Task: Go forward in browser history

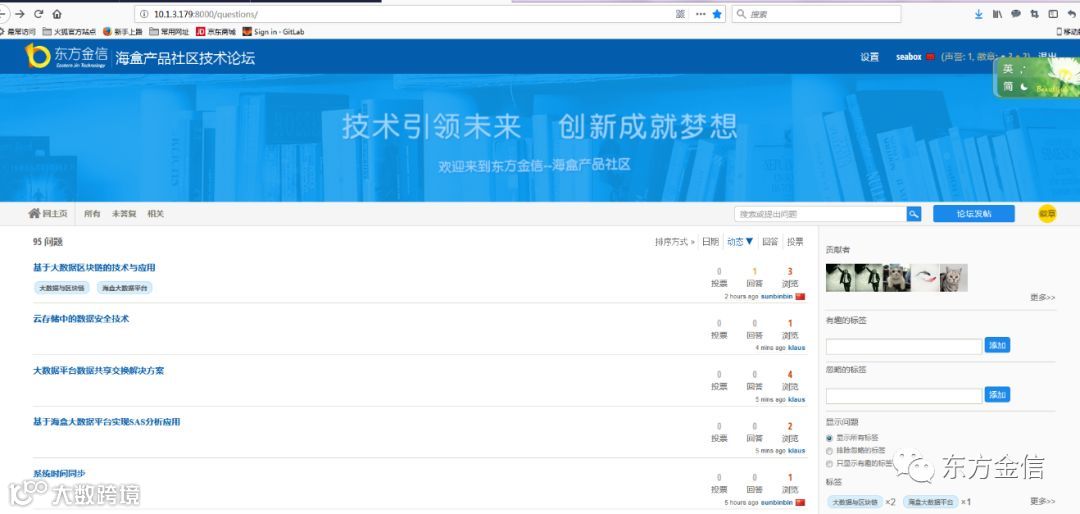Action: (20, 14)
